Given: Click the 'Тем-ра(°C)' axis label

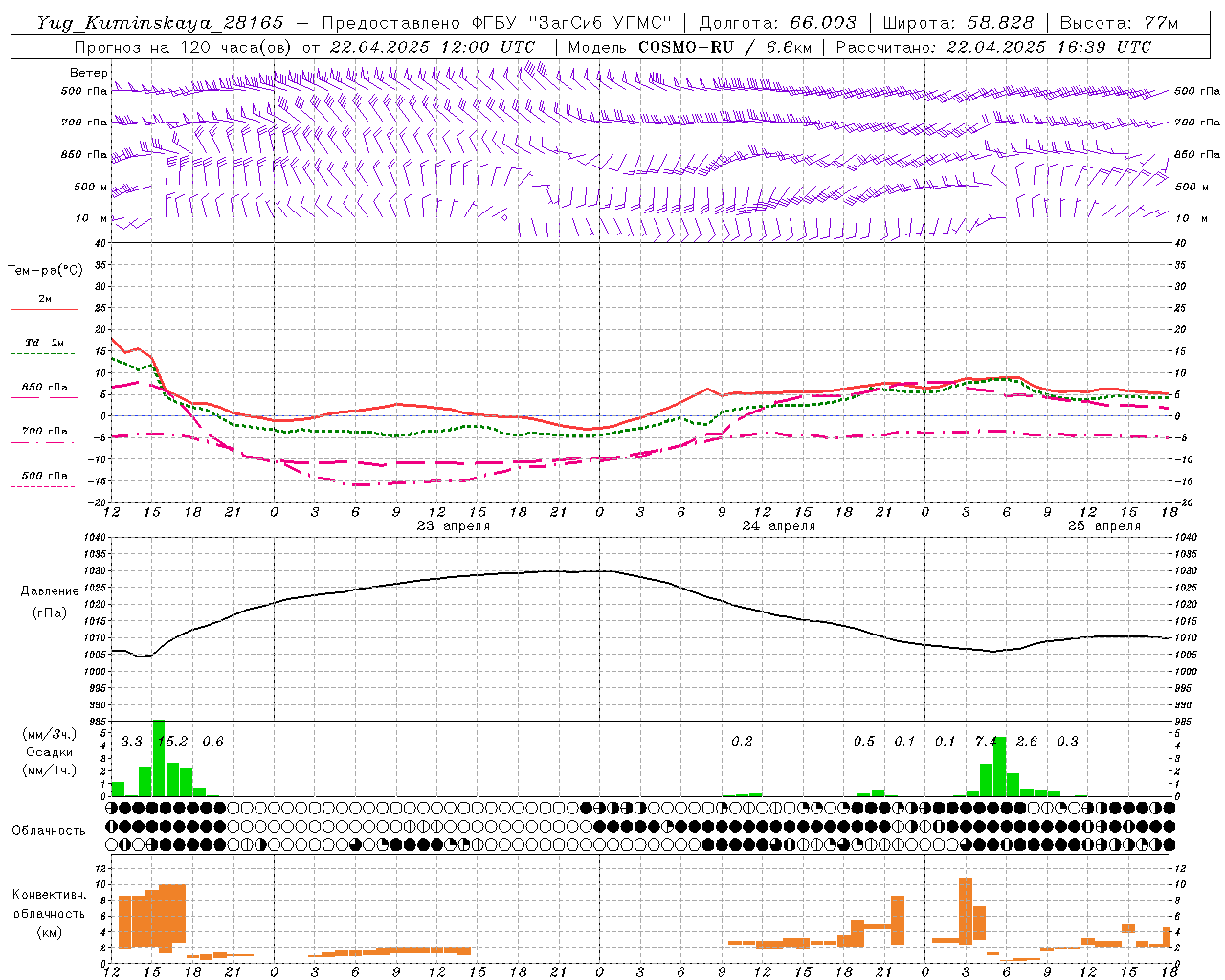Looking at the screenshot, I should (x=45, y=271).
